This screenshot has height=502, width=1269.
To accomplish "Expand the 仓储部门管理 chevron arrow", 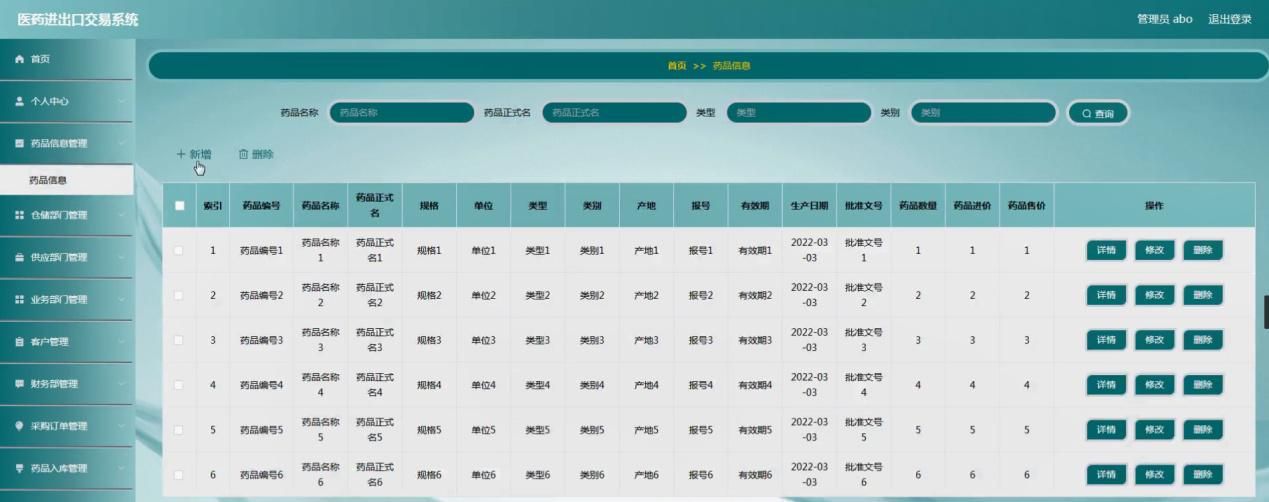I will [121, 215].
